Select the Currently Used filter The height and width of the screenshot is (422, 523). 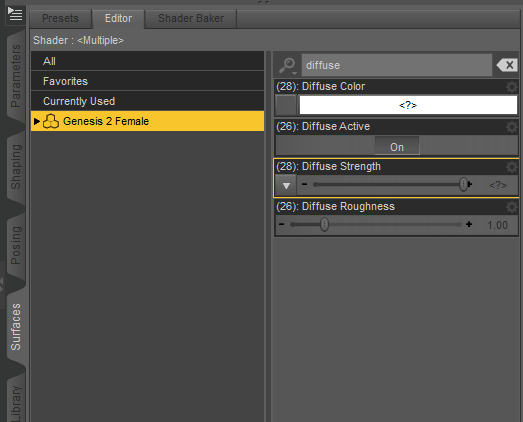coord(147,101)
